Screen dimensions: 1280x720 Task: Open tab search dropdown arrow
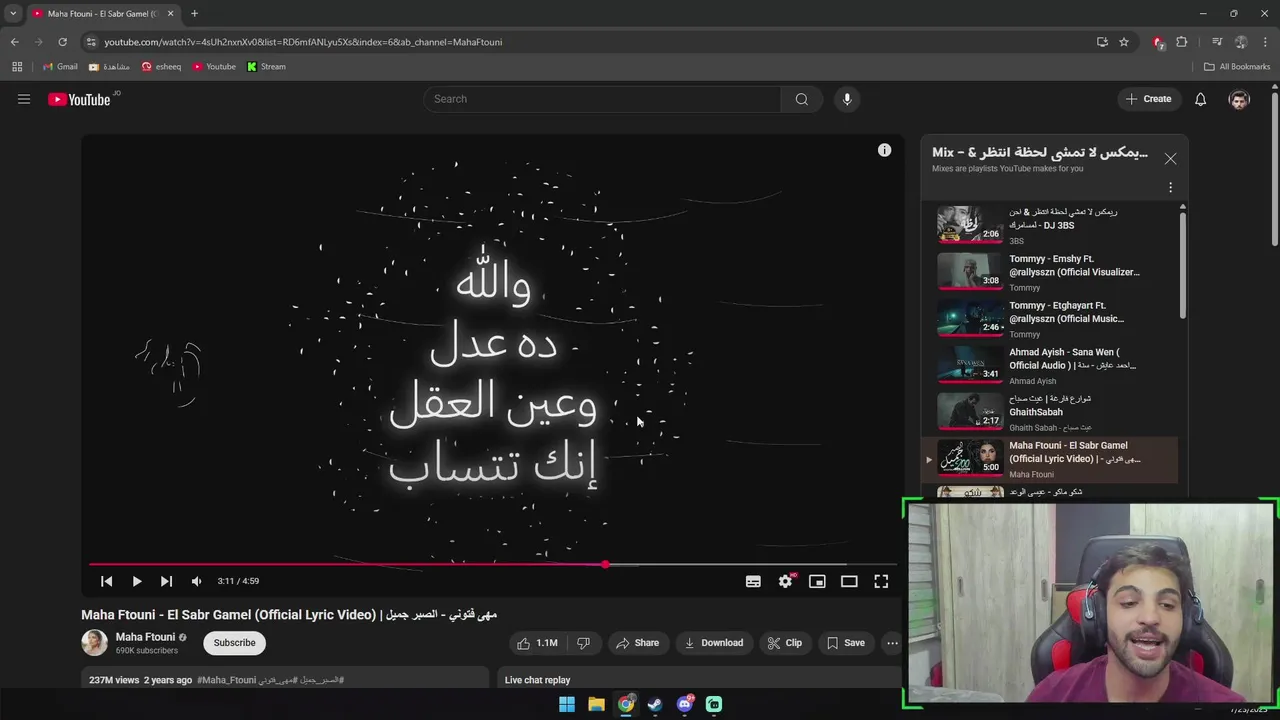(13, 14)
